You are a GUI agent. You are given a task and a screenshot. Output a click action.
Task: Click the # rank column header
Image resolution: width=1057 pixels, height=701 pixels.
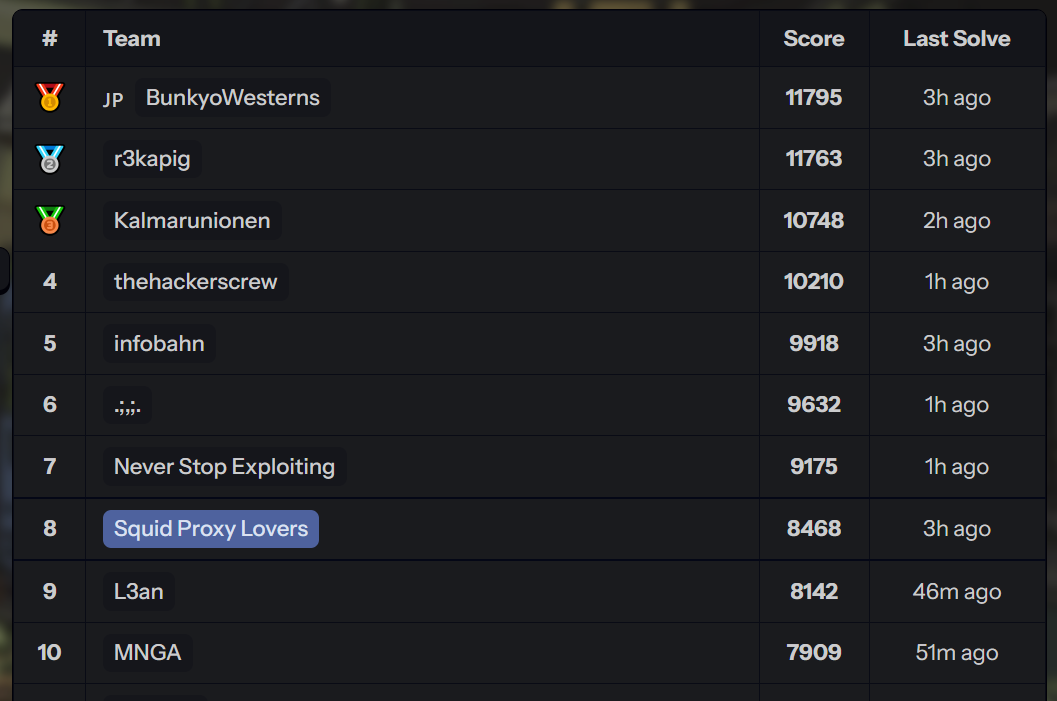(49, 38)
